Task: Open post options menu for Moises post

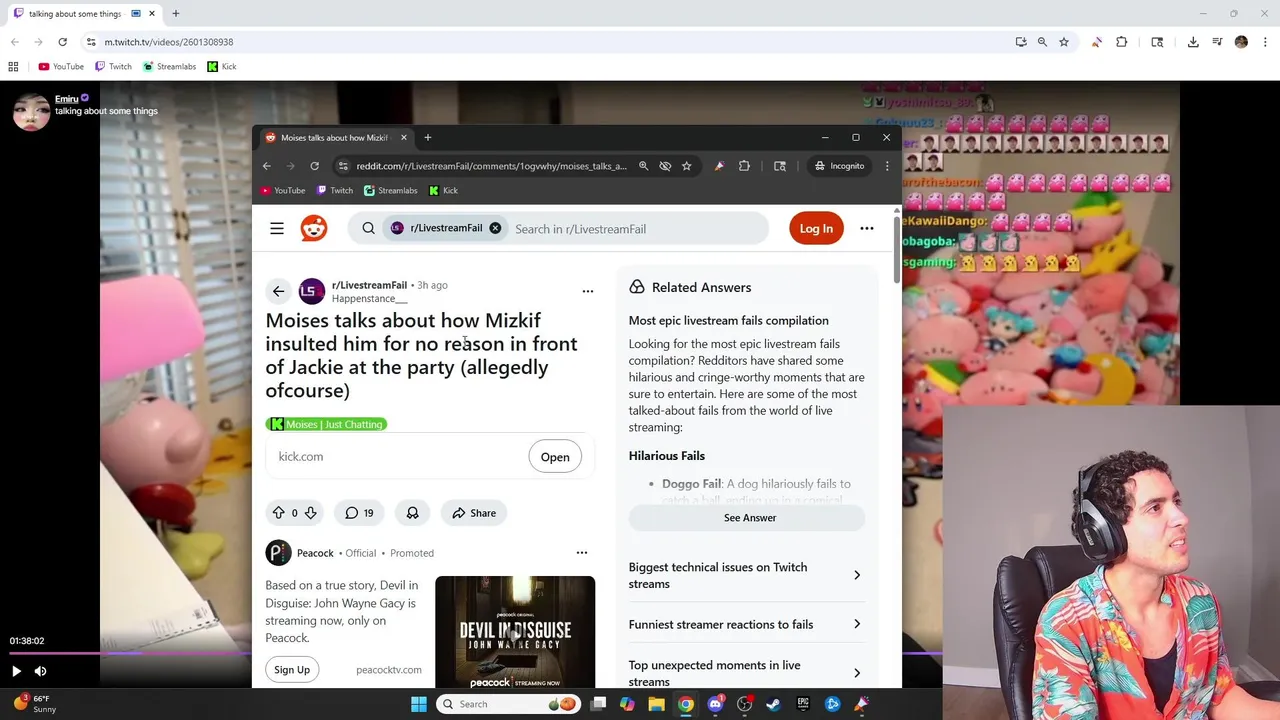Action: pyautogui.click(x=588, y=291)
